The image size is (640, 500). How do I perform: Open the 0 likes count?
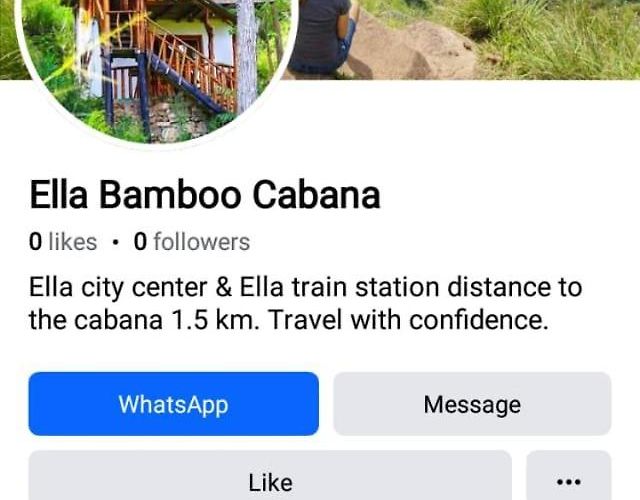[63, 242]
